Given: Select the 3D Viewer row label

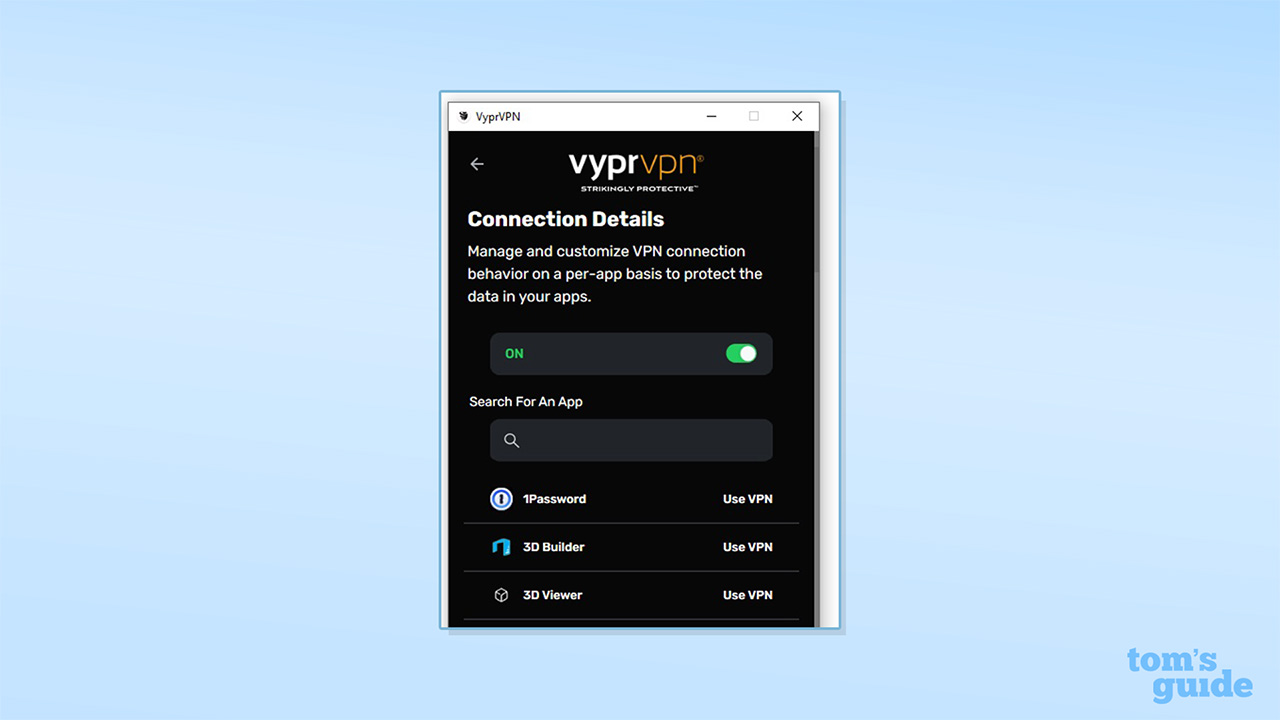Looking at the screenshot, I should click(552, 595).
